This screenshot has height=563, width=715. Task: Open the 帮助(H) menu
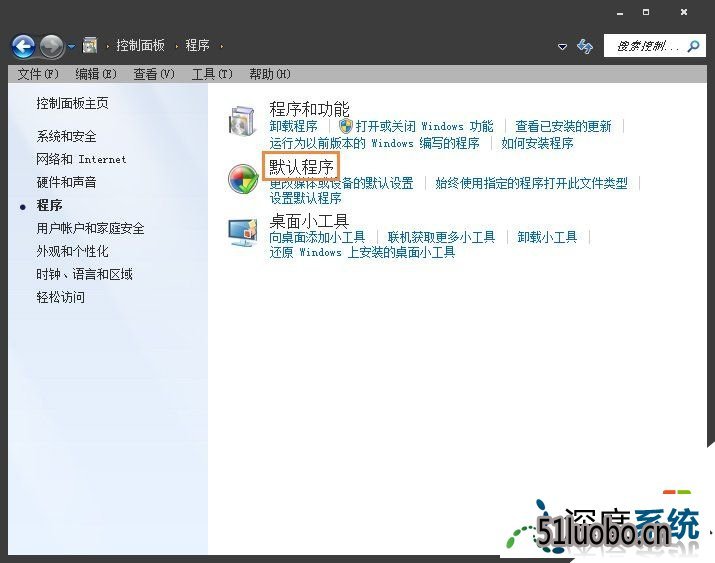(x=269, y=74)
